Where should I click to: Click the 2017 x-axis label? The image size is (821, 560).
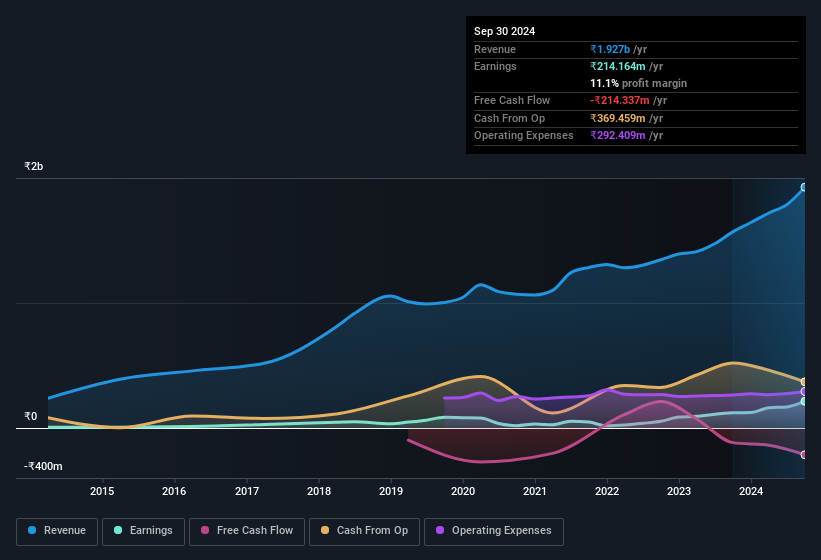(247, 491)
